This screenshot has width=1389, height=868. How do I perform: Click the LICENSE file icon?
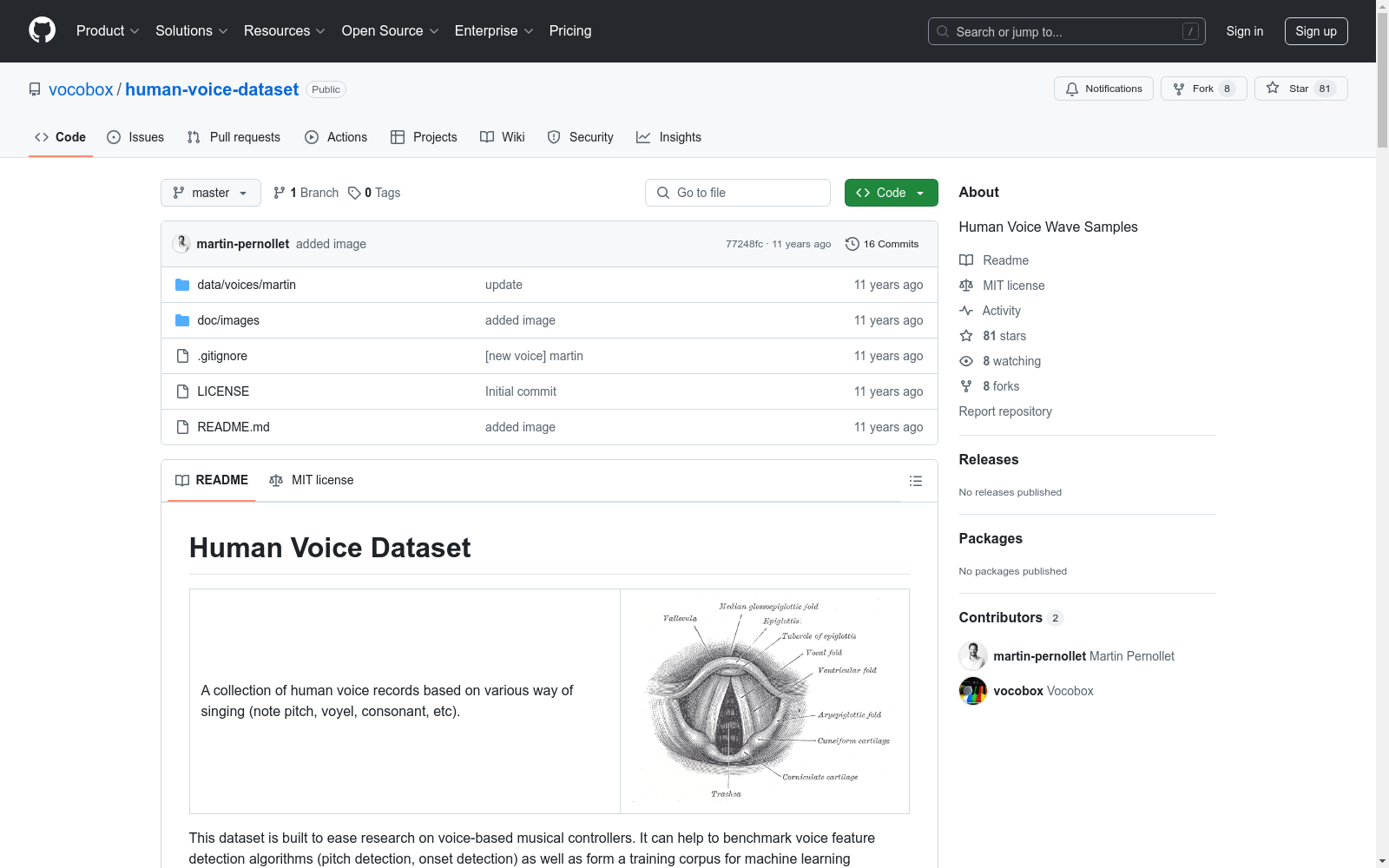(182, 391)
